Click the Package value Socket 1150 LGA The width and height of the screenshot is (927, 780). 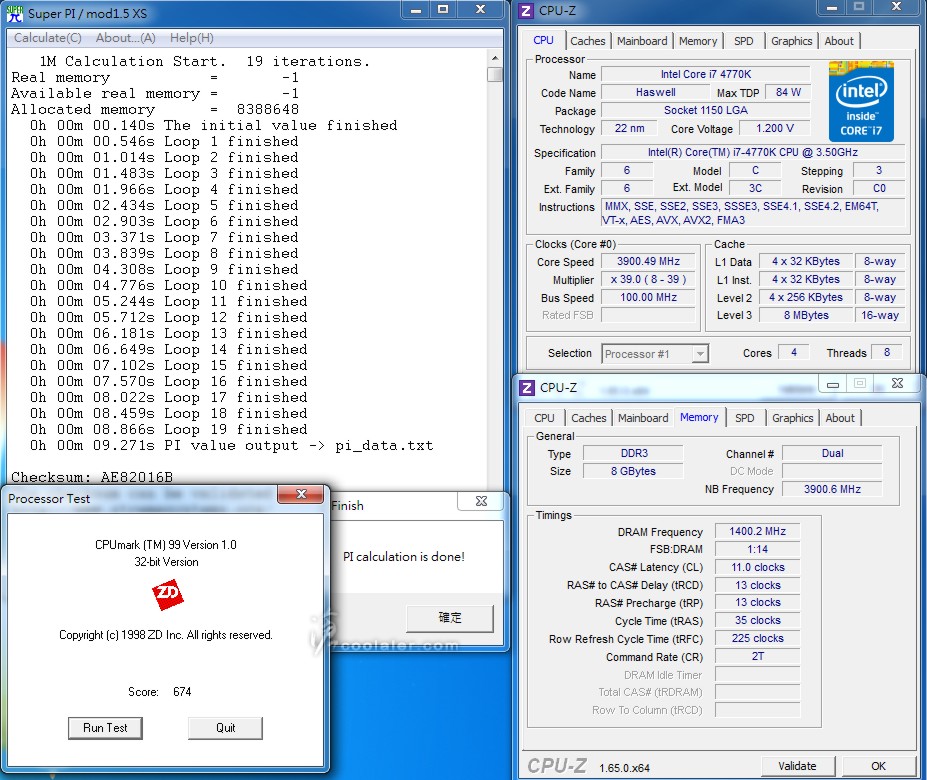705,111
